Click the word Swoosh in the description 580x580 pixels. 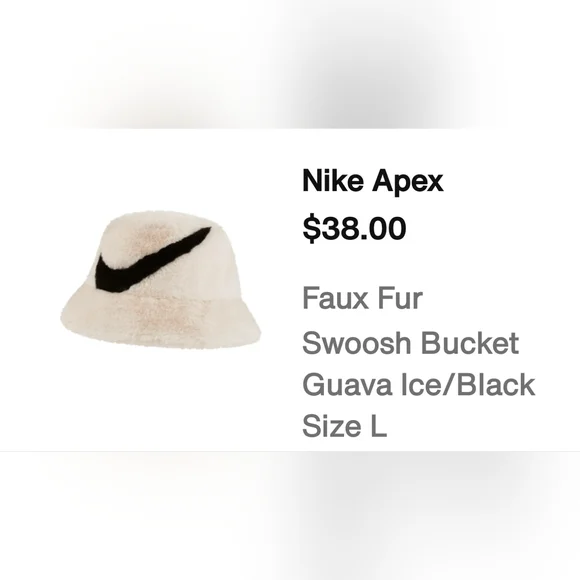coord(357,343)
